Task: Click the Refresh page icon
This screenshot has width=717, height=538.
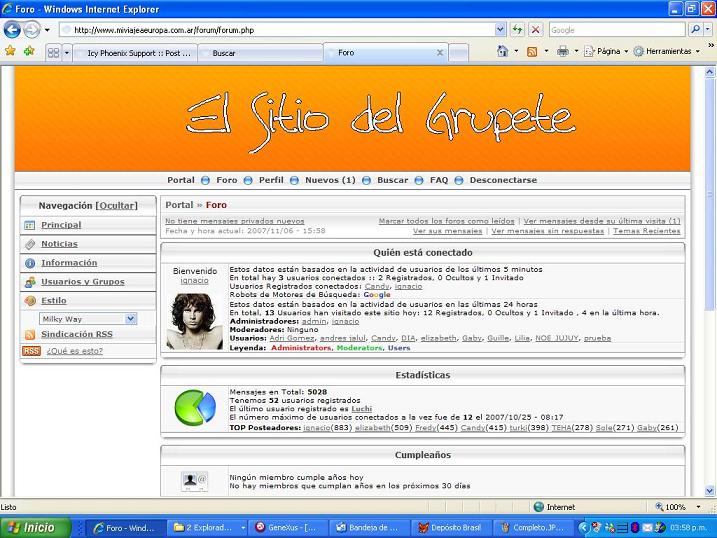Action: click(517, 30)
